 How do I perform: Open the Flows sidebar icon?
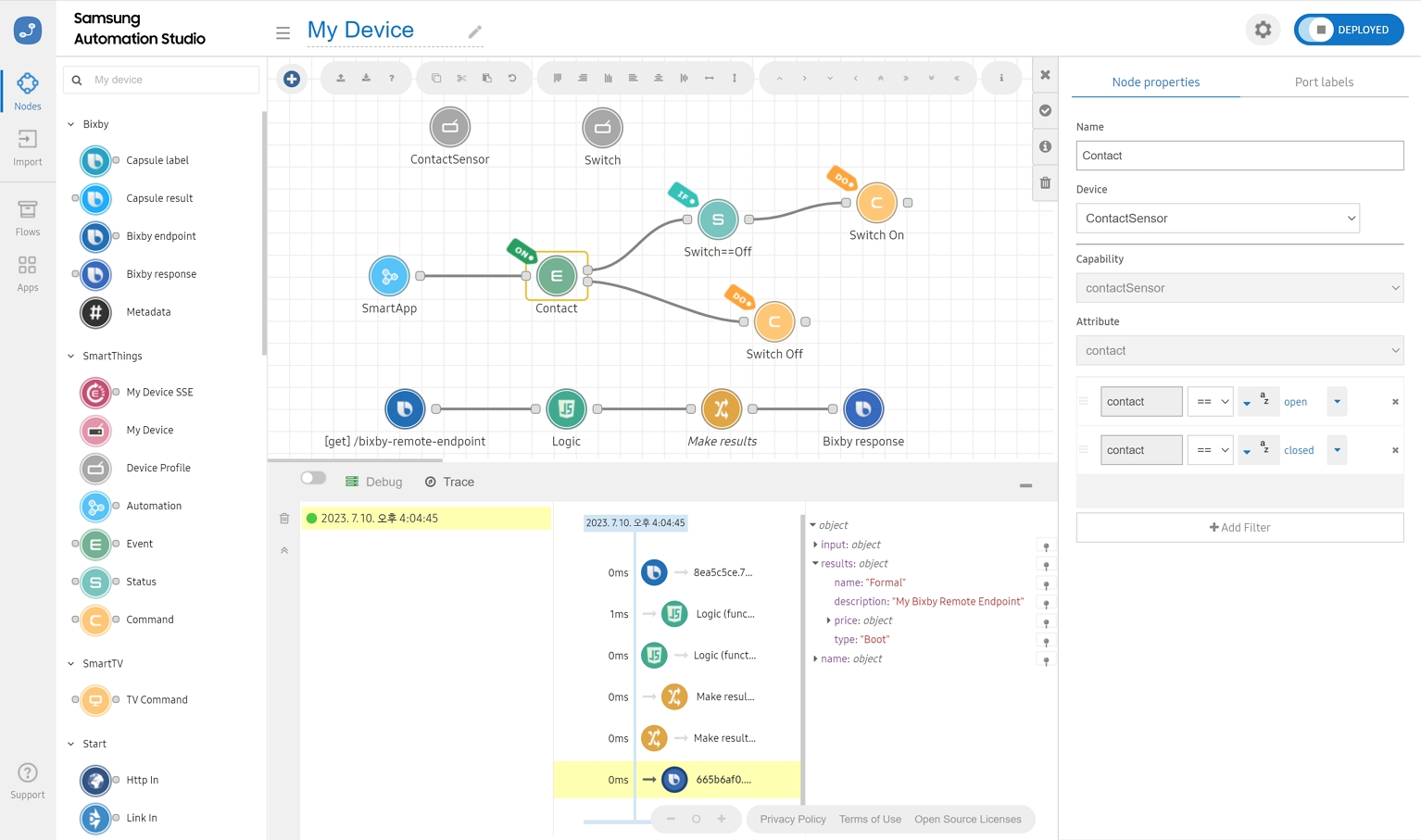[28, 218]
